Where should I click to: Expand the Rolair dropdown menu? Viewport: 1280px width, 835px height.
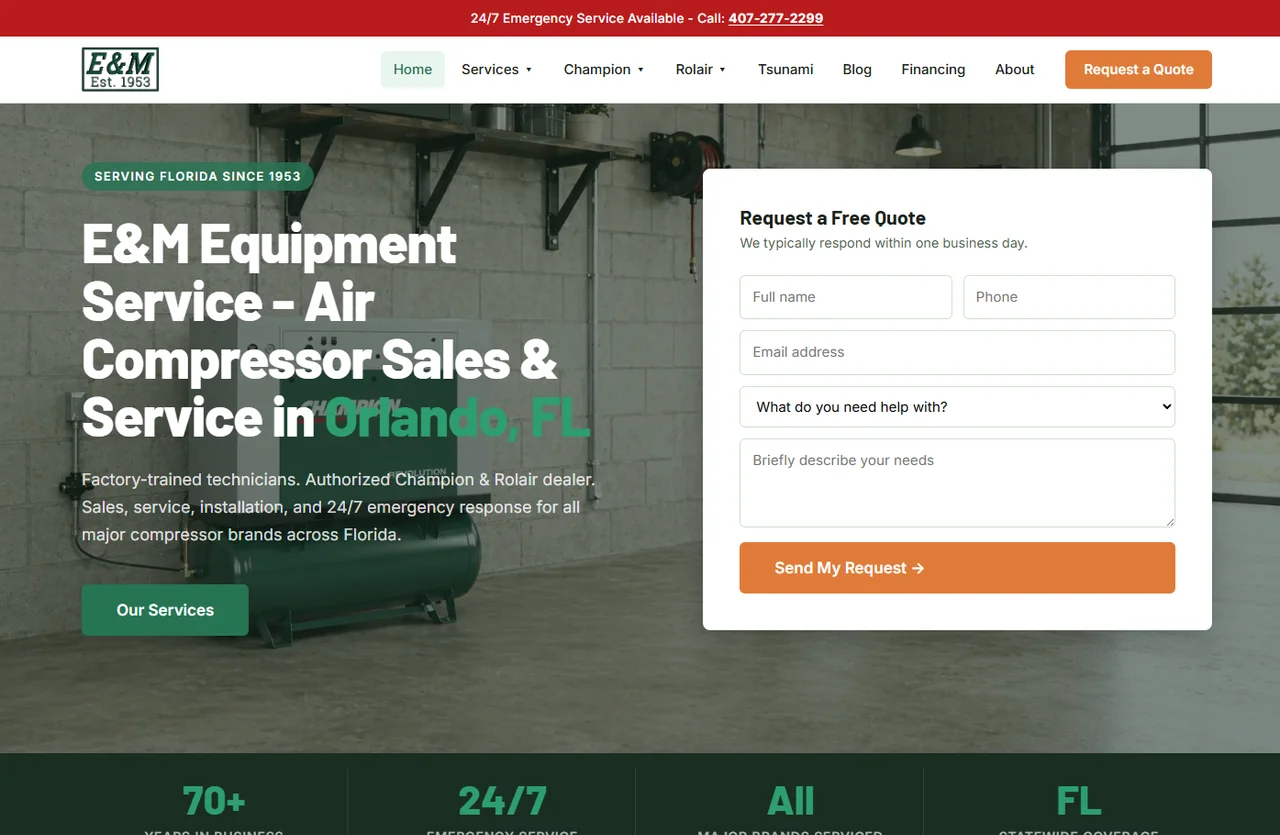click(x=701, y=69)
